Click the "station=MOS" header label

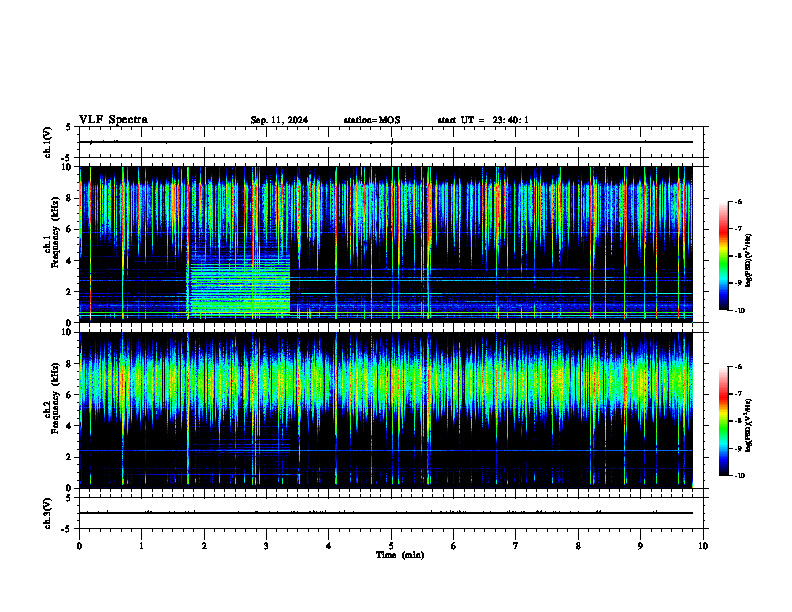pyautogui.click(x=372, y=120)
